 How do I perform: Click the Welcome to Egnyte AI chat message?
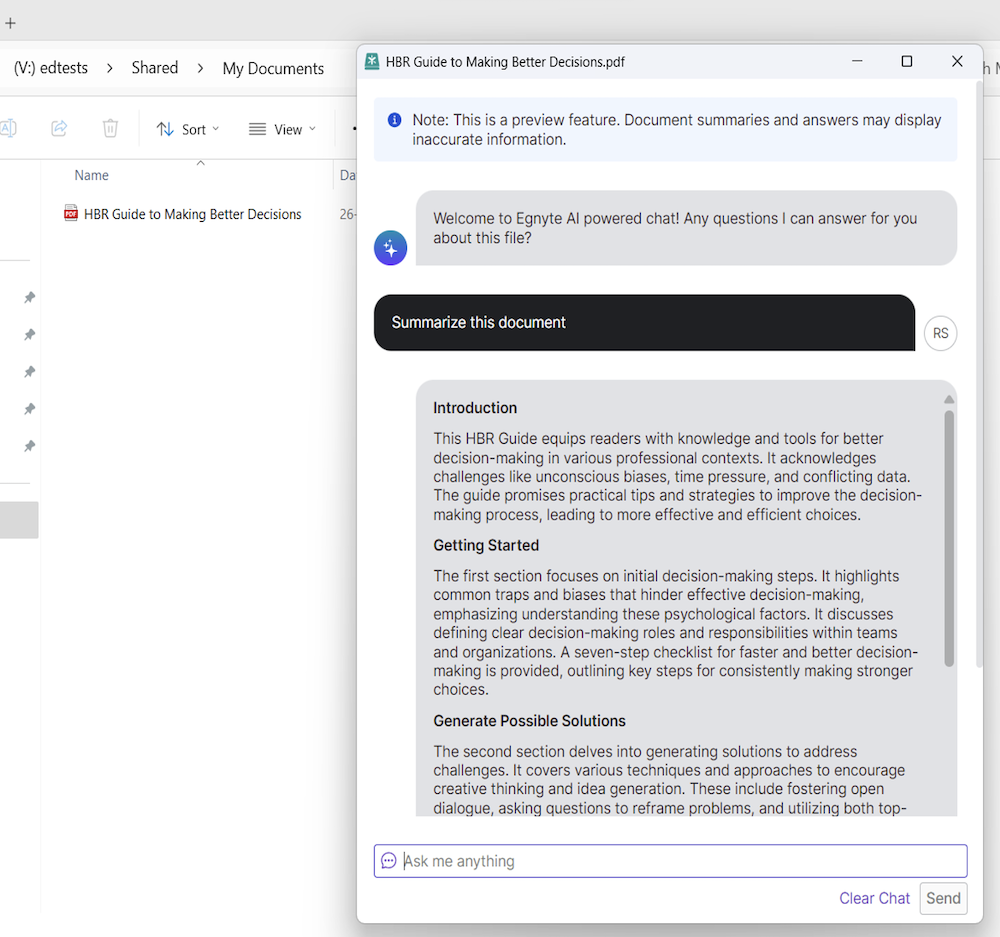(x=686, y=228)
